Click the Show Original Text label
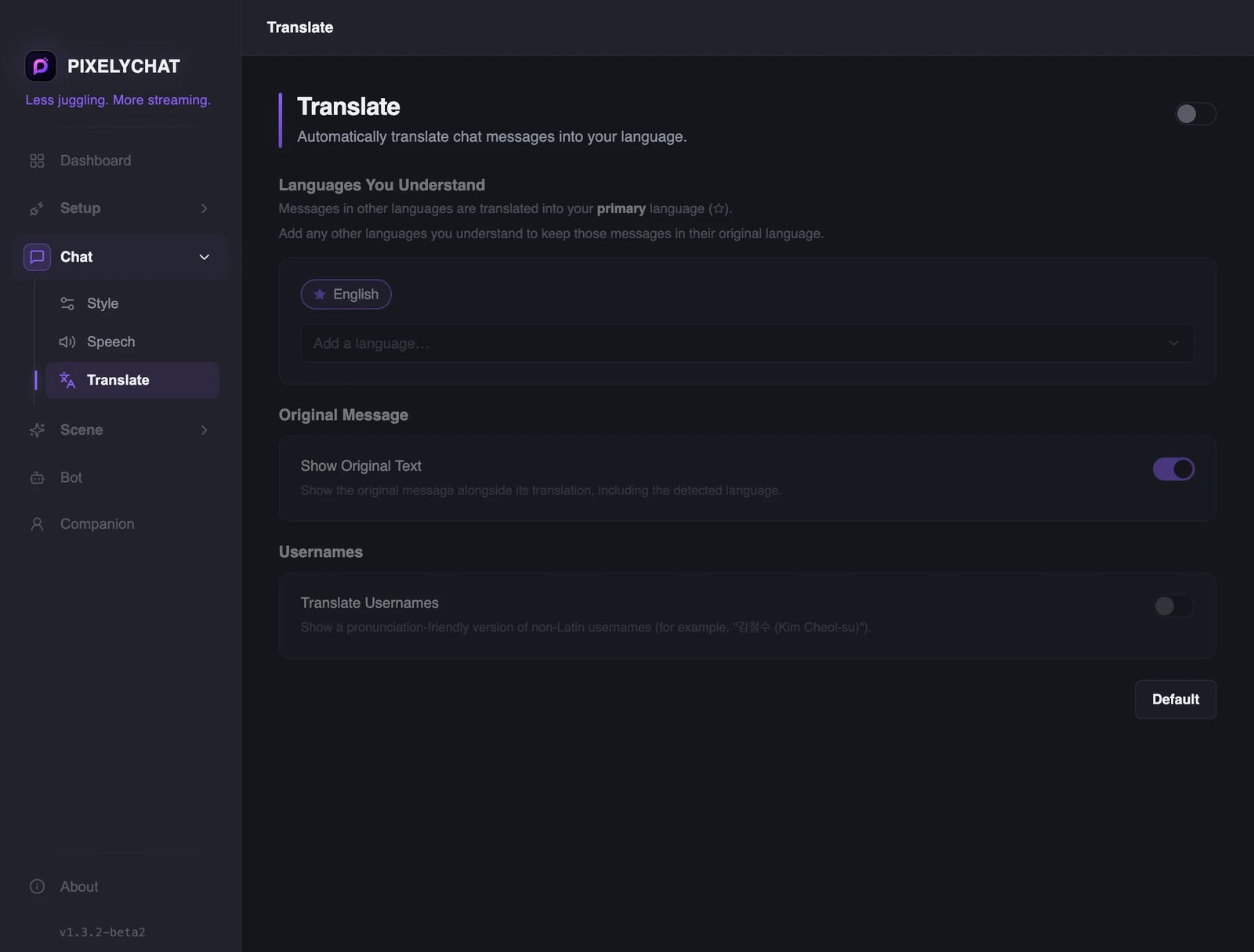The image size is (1254, 952). (x=361, y=466)
